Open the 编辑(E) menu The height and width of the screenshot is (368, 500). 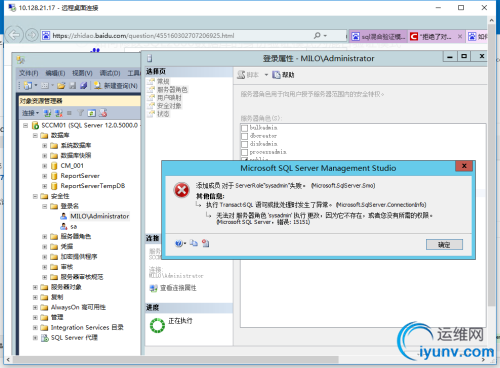coord(55,73)
